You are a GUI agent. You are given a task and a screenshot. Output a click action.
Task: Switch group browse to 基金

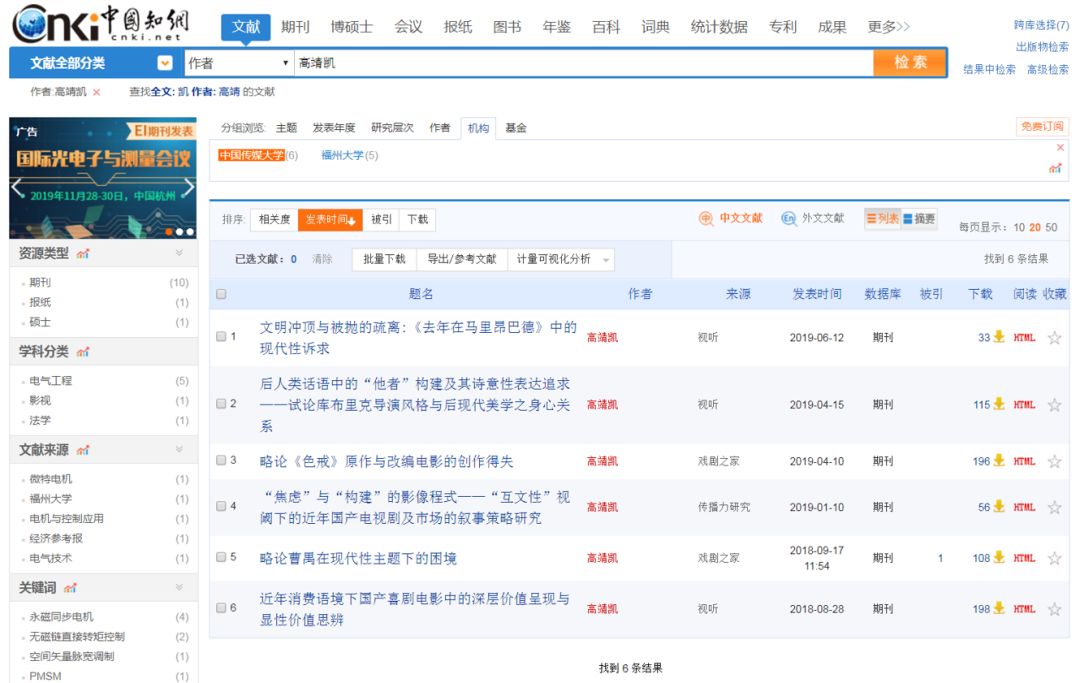(x=516, y=128)
